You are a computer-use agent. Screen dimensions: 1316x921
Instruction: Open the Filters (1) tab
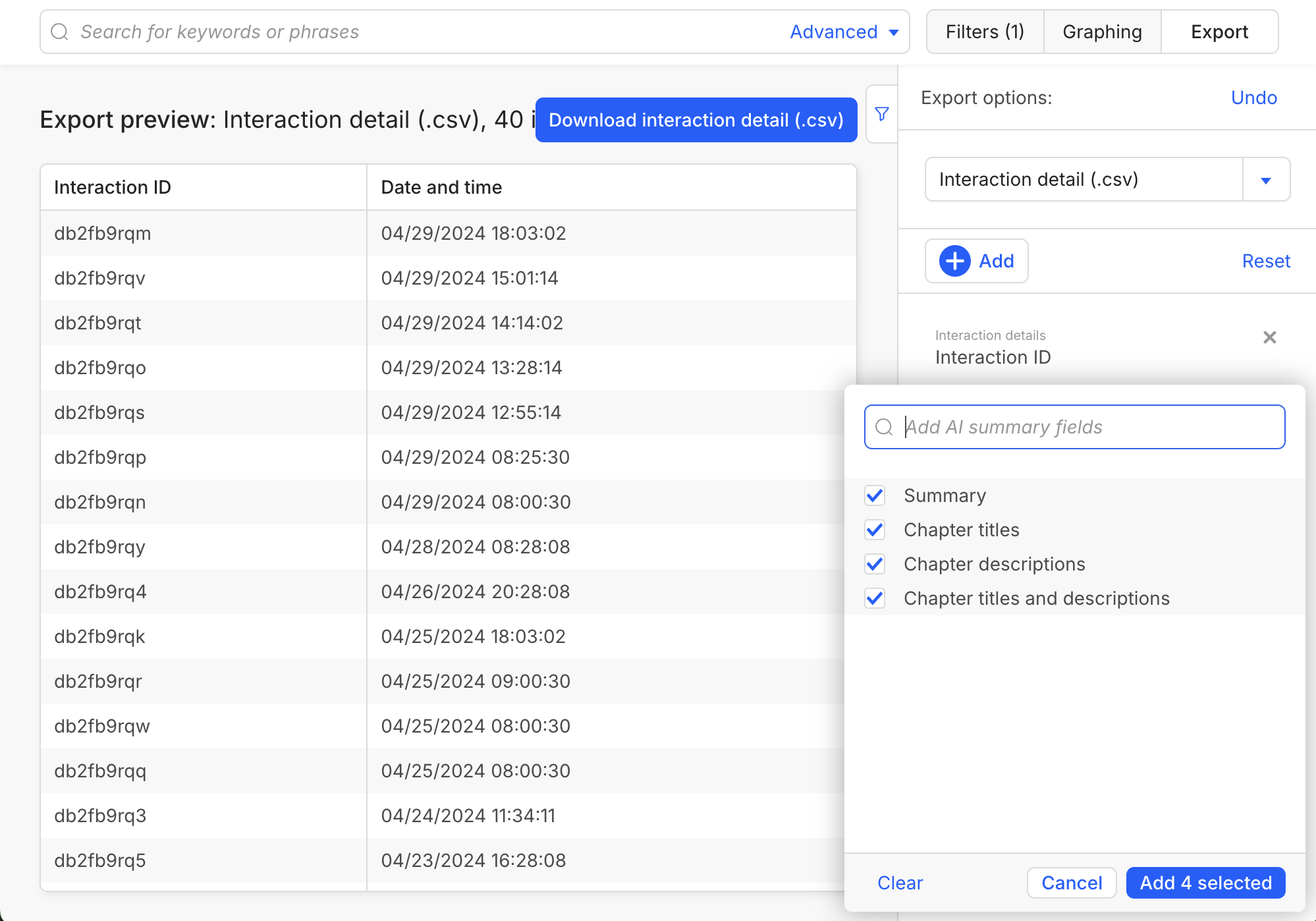(x=985, y=32)
